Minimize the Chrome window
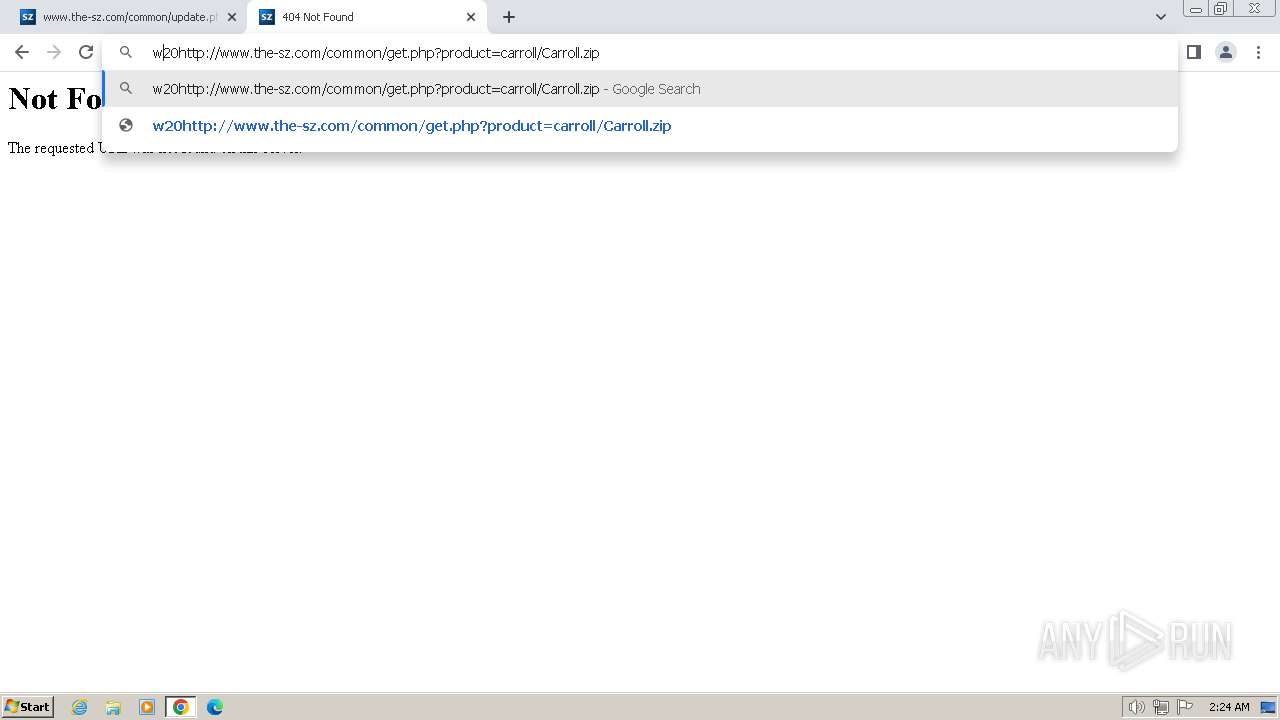This screenshot has height=720, width=1280. point(1195,9)
